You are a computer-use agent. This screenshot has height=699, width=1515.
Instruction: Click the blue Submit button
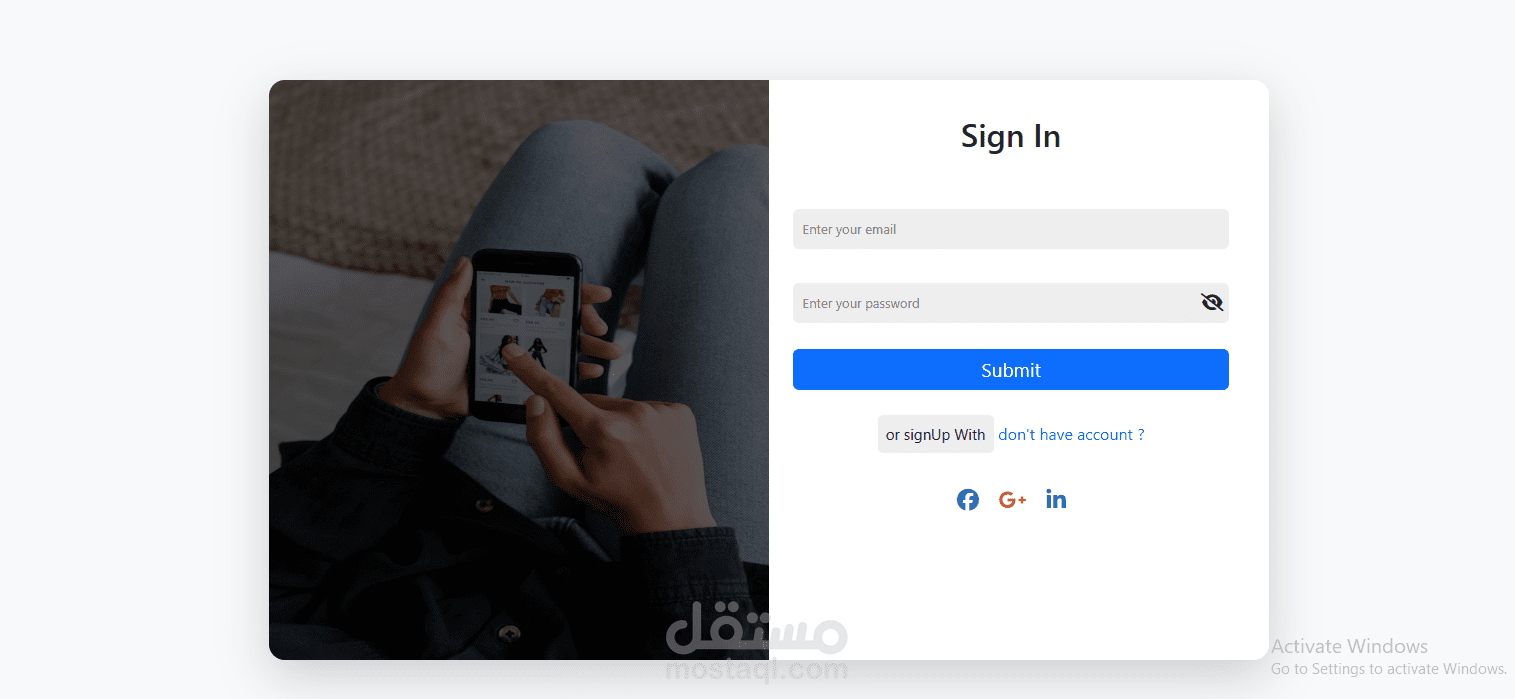pos(1010,370)
